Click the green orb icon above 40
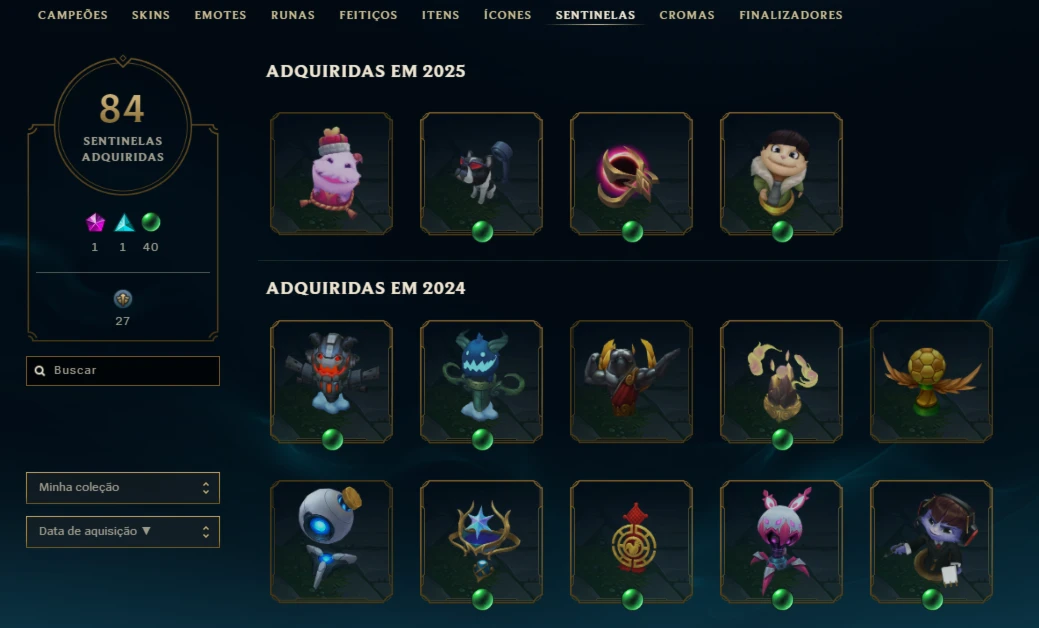This screenshot has width=1039, height=628. tap(151, 222)
